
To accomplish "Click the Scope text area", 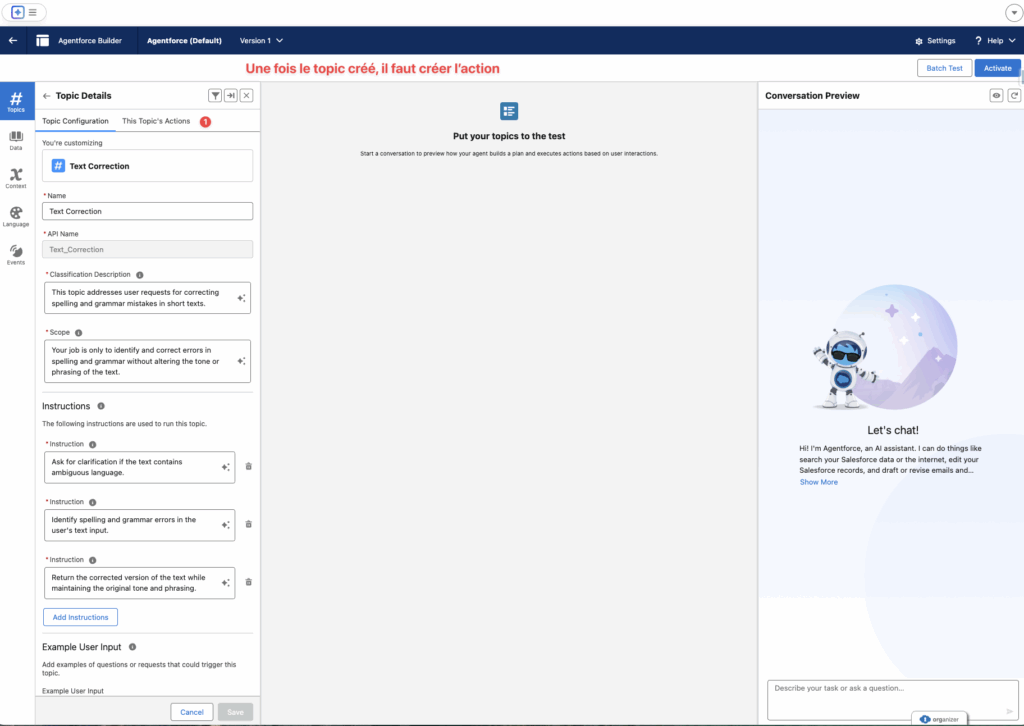I will 148,361.
